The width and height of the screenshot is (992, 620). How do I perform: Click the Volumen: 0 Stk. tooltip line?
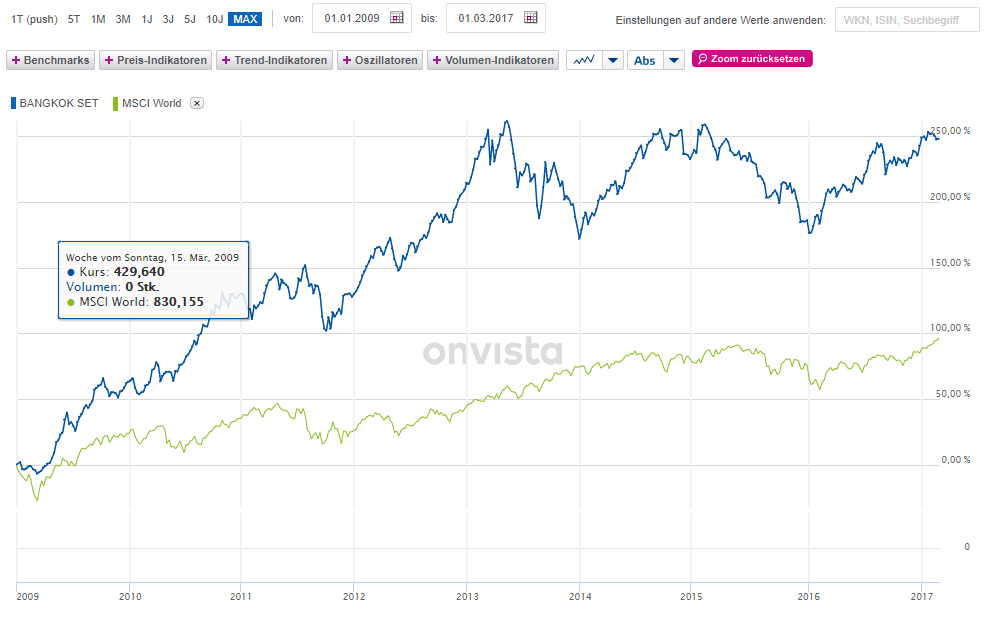click(113, 287)
